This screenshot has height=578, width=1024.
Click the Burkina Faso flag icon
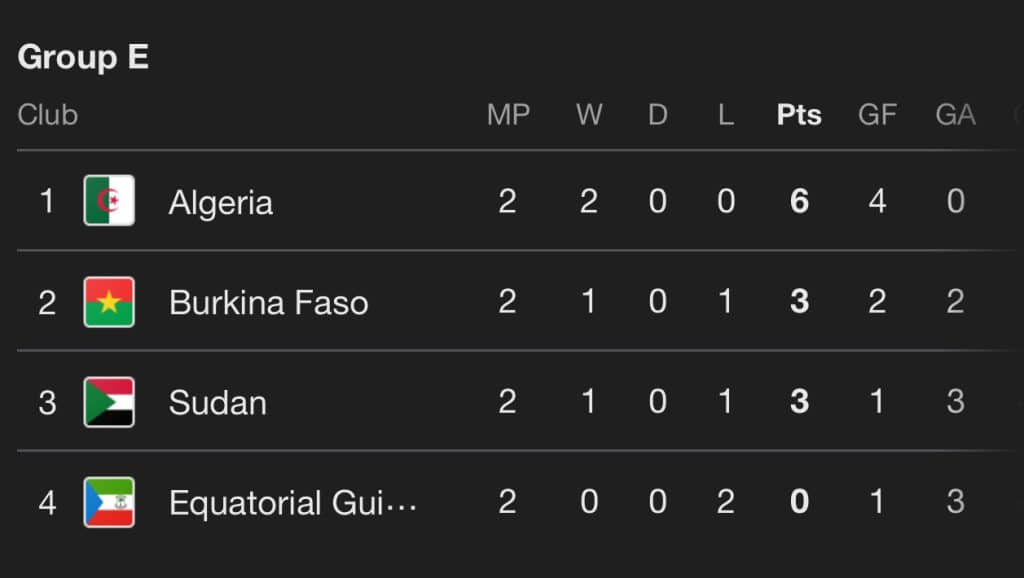[109, 302]
